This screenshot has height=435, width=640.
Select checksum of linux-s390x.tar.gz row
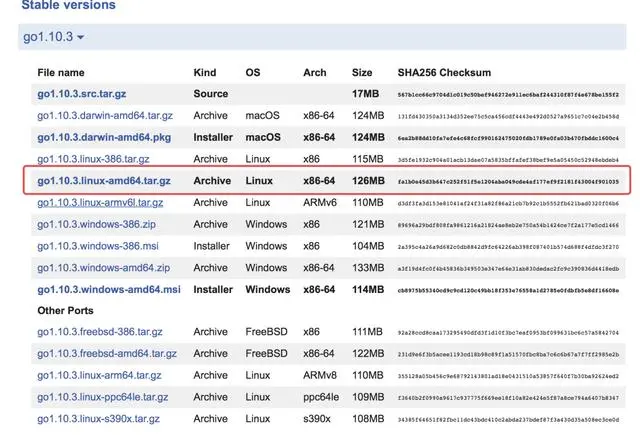pyautogui.click(x=508, y=420)
